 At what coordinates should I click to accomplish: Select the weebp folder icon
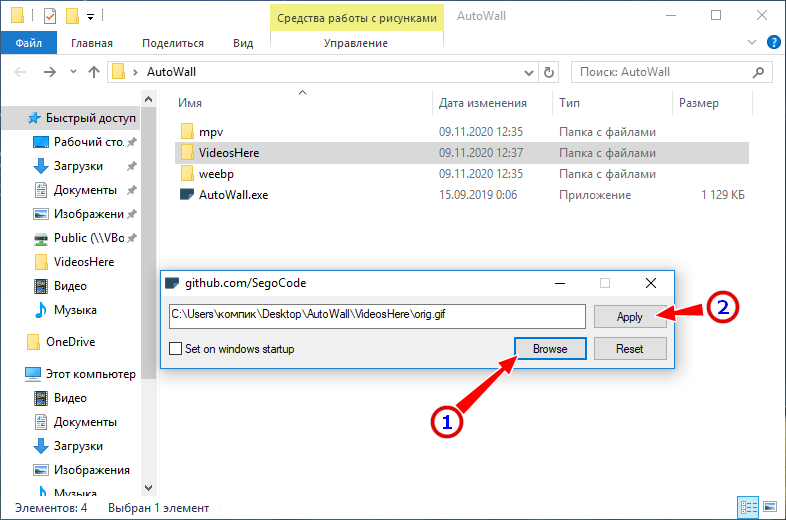tap(187, 174)
